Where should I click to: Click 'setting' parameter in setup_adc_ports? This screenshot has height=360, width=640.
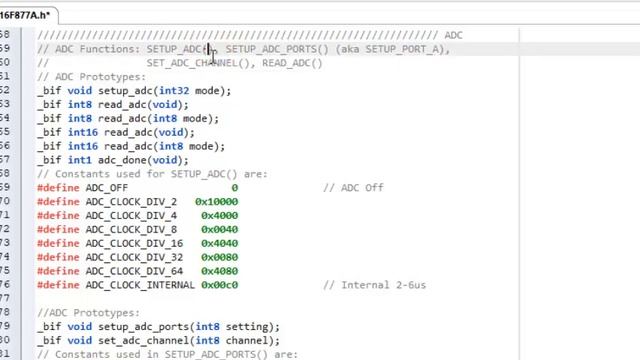(x=247, y=327)
